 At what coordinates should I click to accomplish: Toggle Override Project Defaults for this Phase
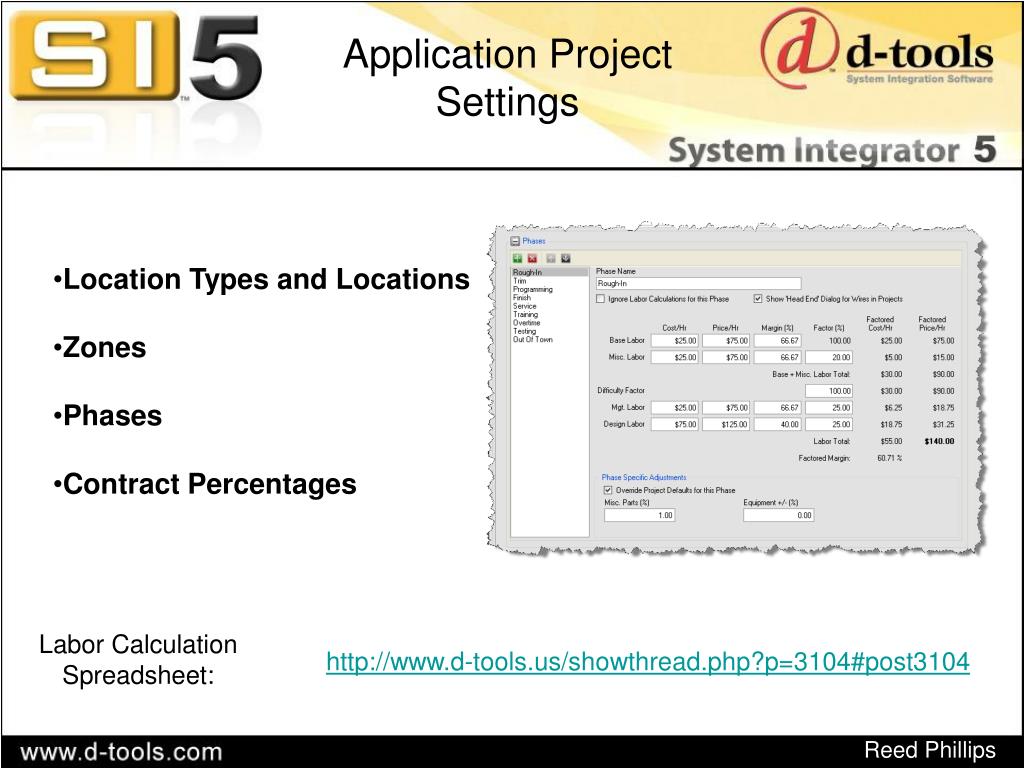607,490
